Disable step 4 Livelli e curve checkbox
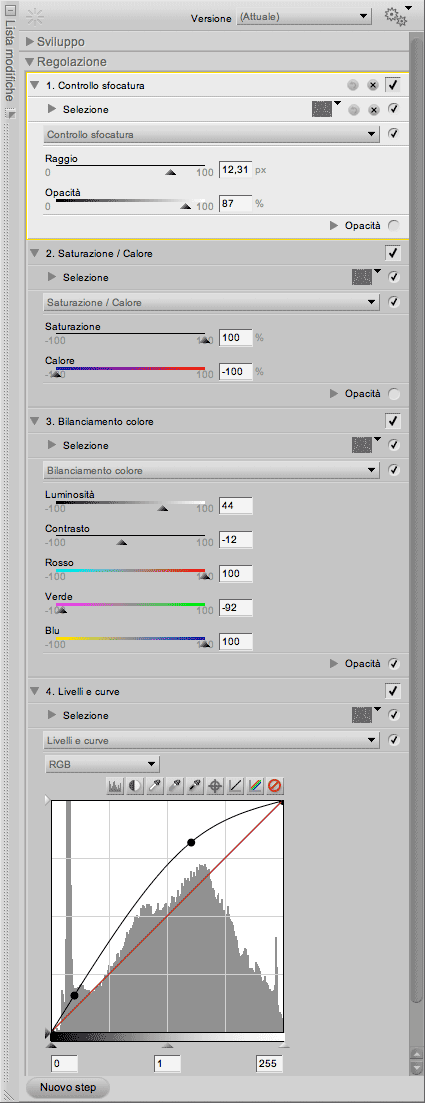 (x=393, y=691)
